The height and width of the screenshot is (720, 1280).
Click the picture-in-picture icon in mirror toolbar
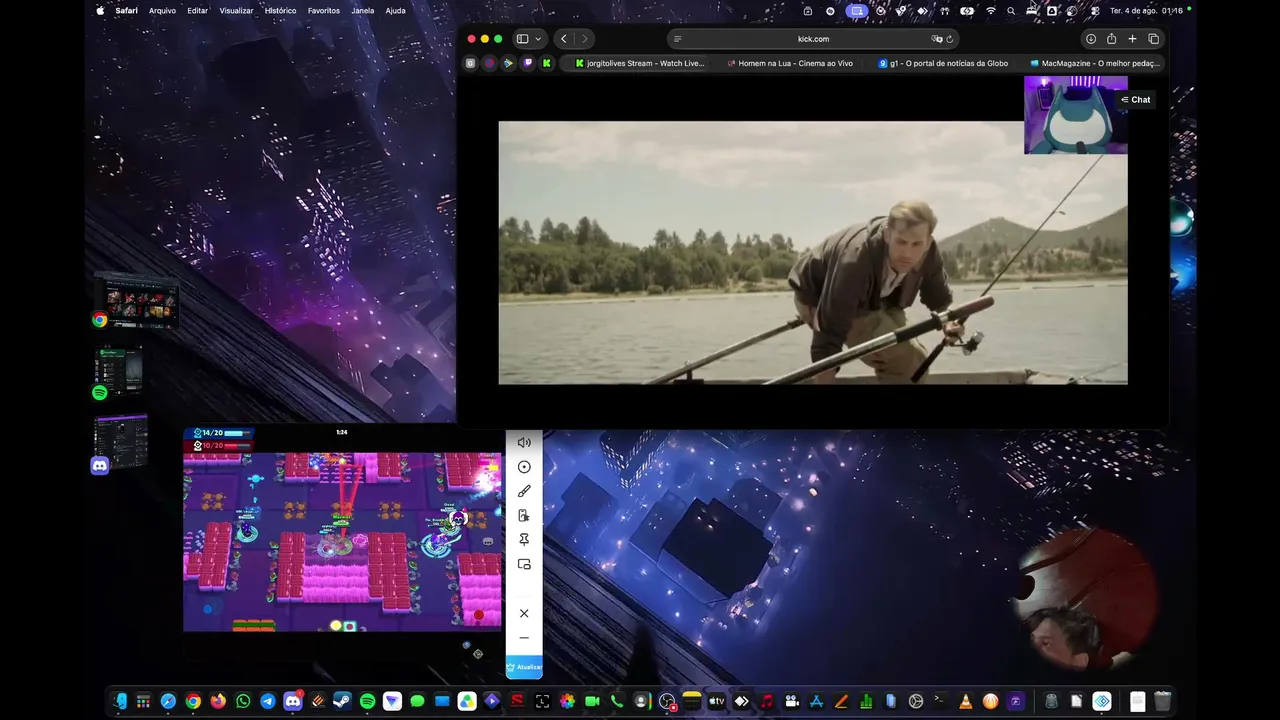coord(524,564)
